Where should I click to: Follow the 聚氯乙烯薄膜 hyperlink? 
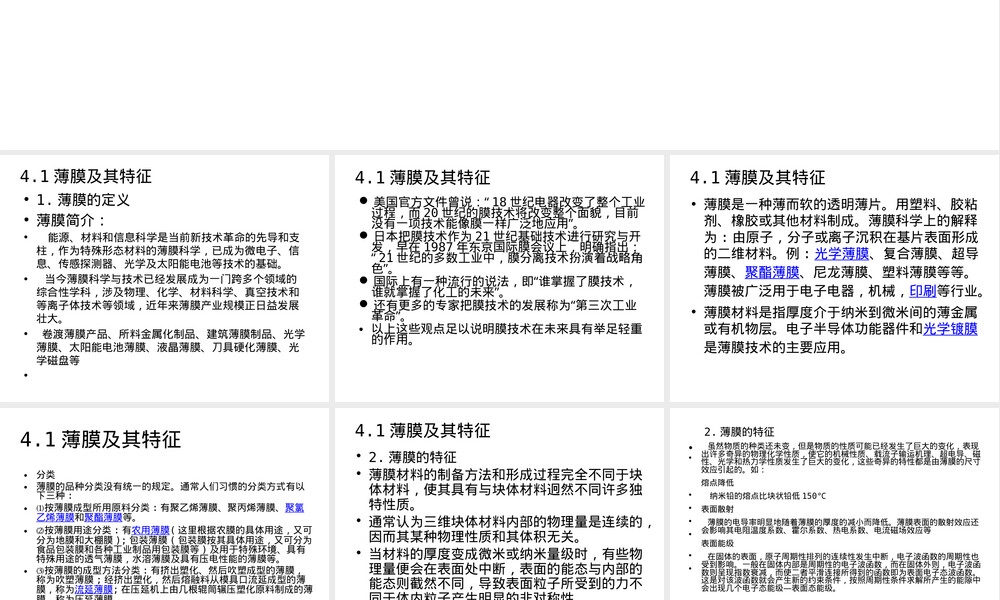tap(294, 508)
